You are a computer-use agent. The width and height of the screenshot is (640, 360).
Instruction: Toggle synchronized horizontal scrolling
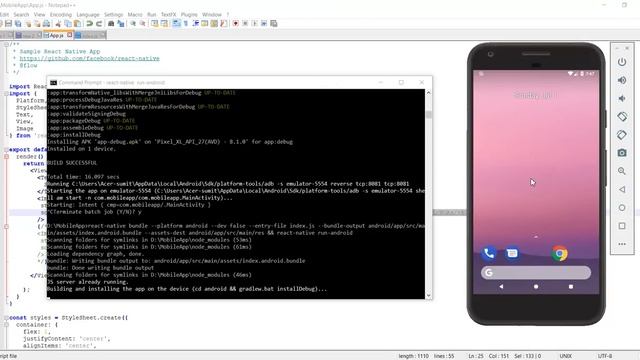(x=164, y=24)
